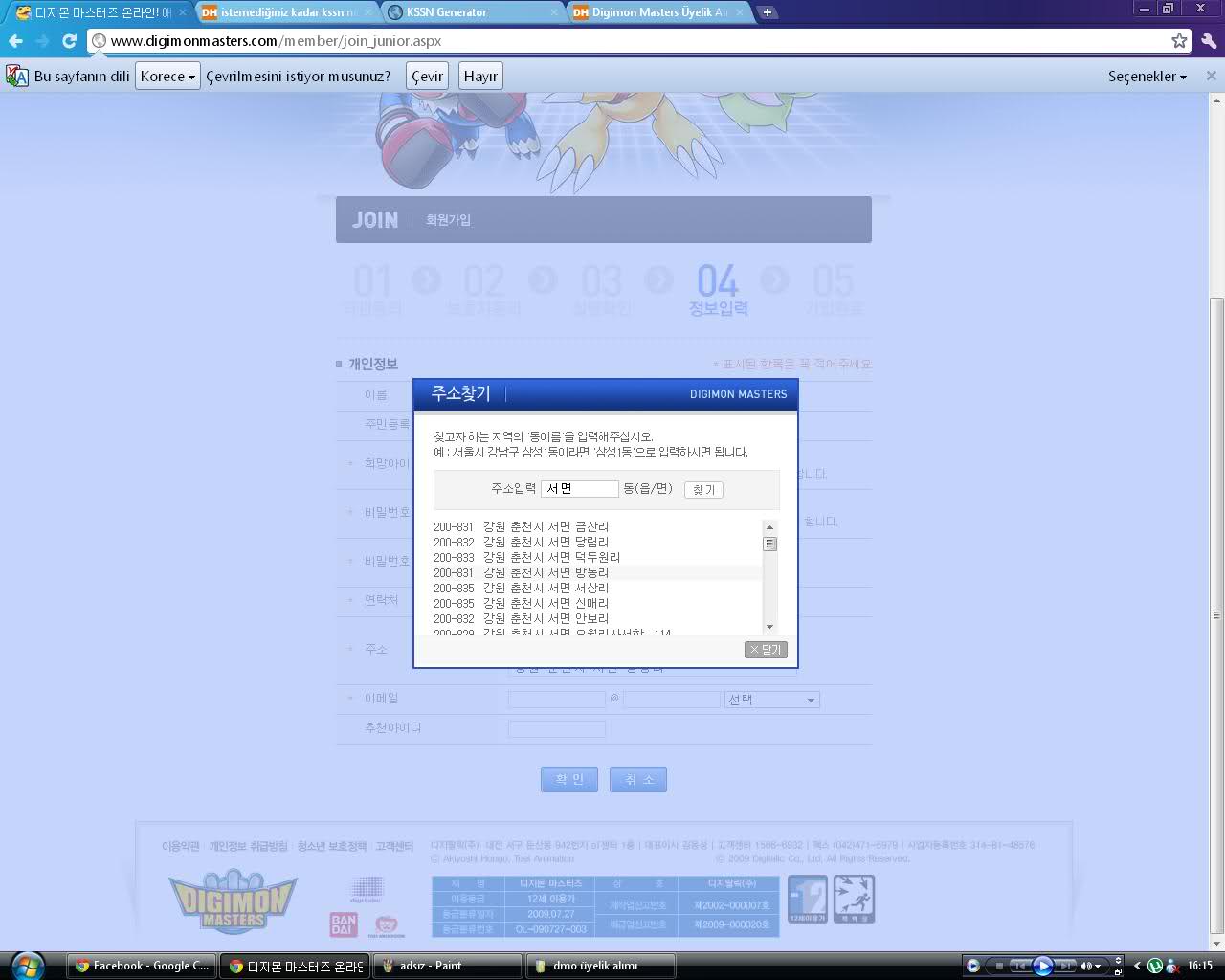
Task: Click the Hayır button
Action: click(480, 77)
